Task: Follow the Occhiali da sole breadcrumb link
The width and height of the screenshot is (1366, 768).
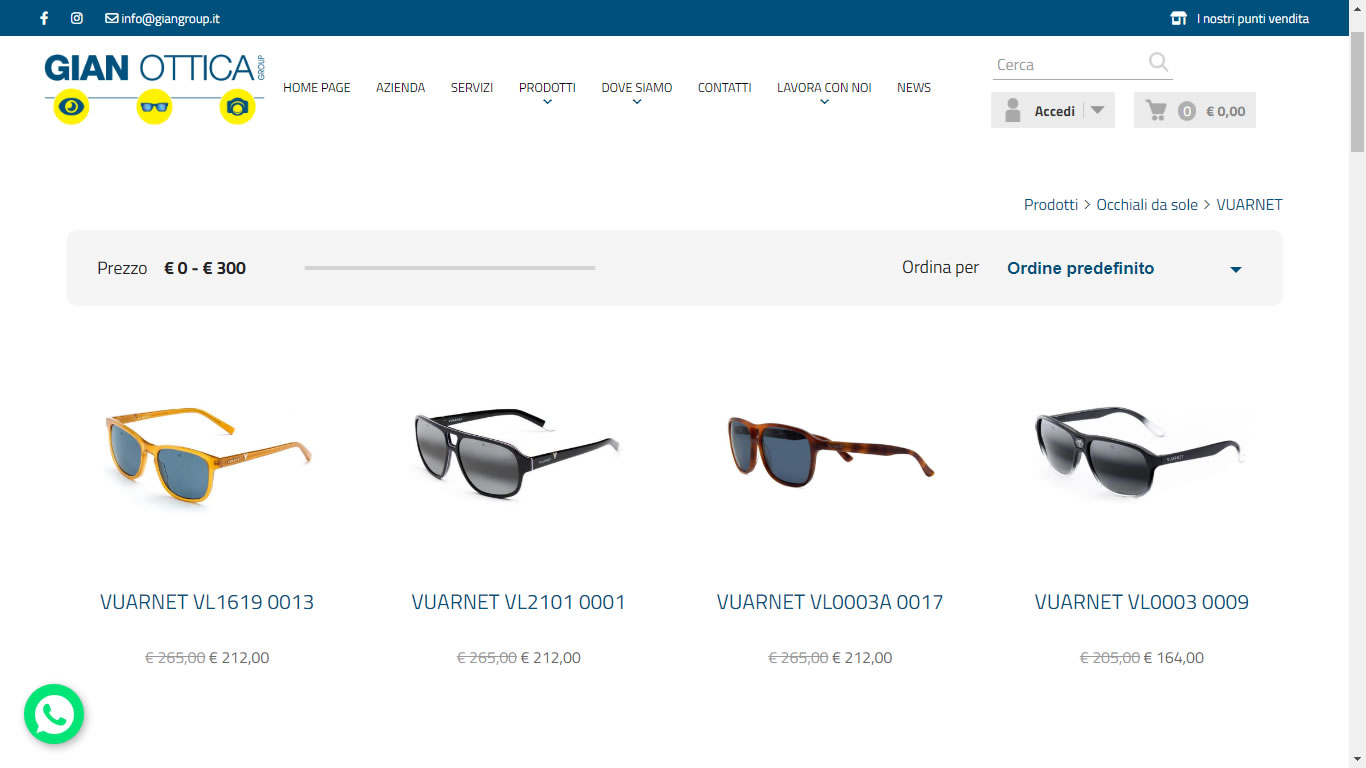Action: pos(1147,205)
